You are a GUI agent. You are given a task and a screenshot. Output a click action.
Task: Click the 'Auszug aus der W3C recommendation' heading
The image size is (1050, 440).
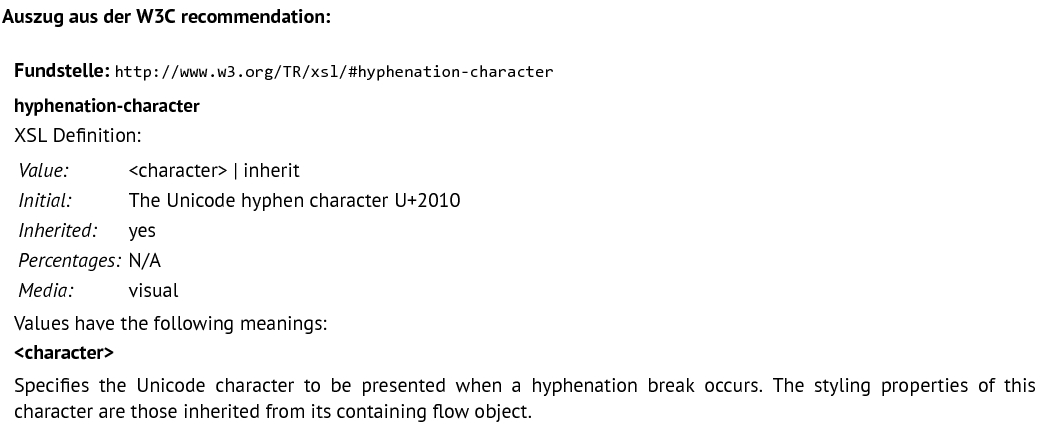click(x=167, y=17)
